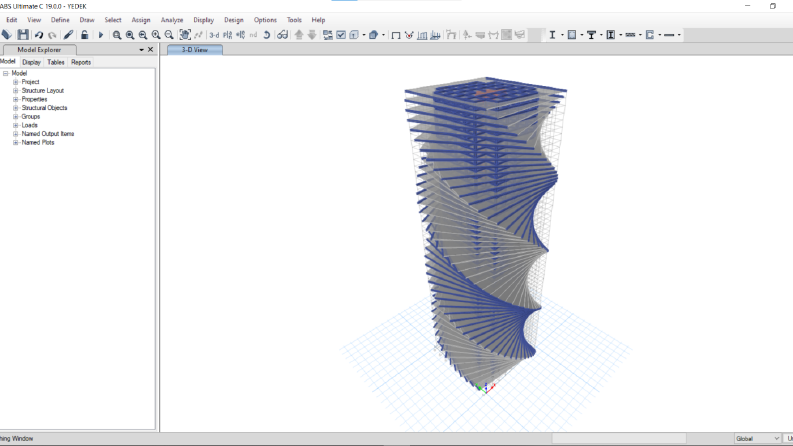Click the new model icon at toolbar start
The width and height of the screenshot is (793, 446).
coord(6,34)
